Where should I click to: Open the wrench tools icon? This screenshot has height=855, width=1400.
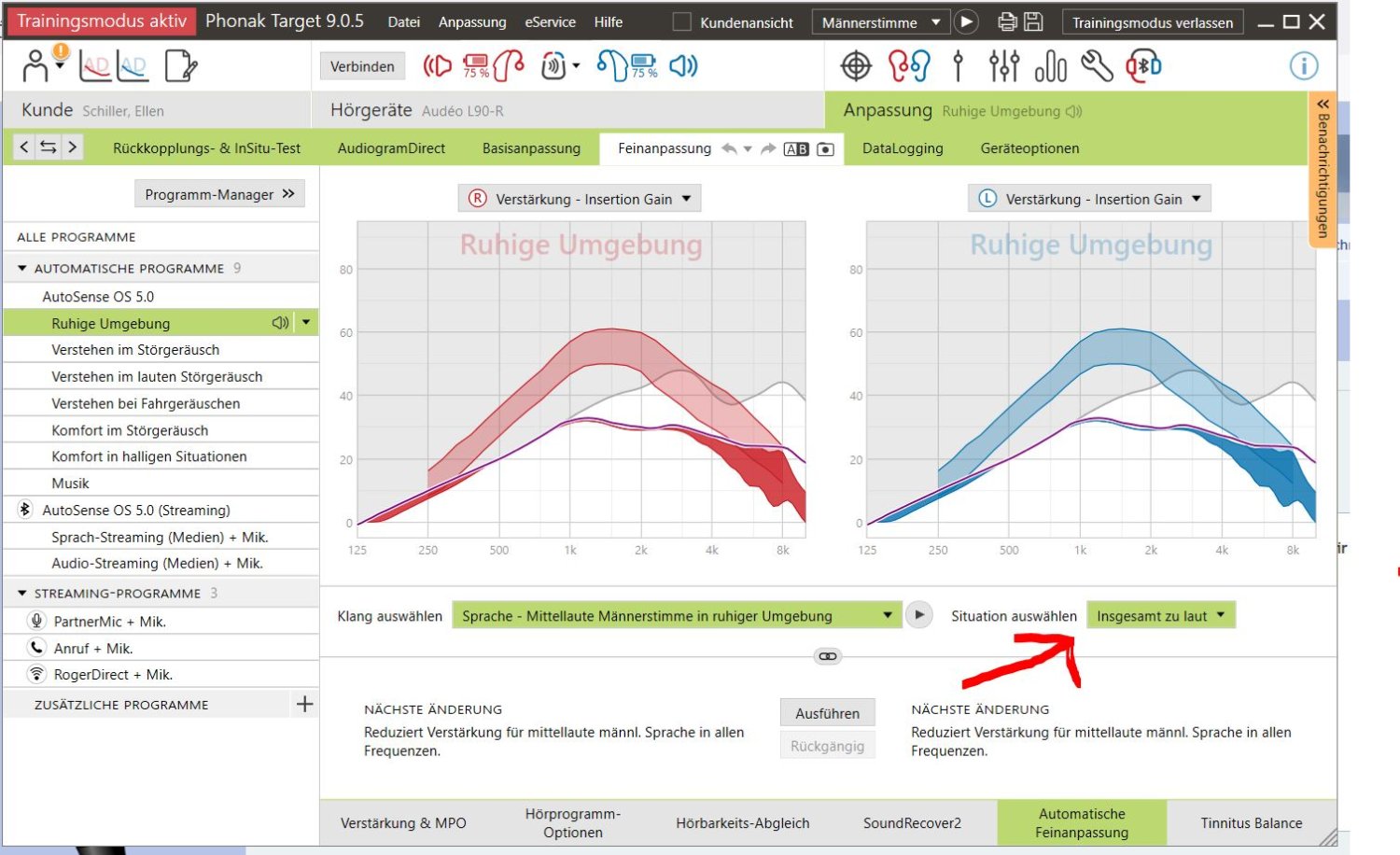[x=1097, y=66]
